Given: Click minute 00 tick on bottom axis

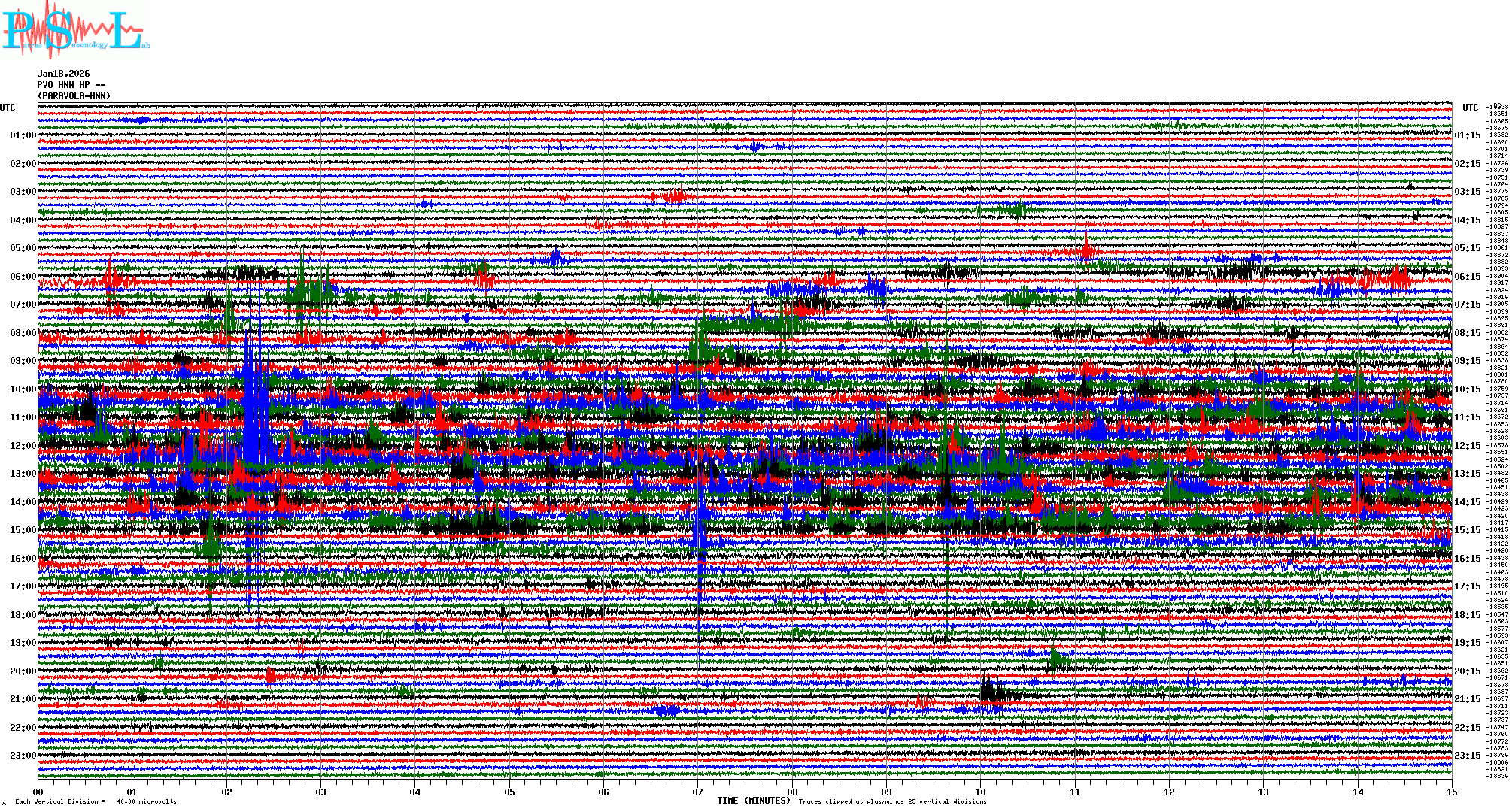Looking at the screenshot, I should (x=38, y=792).
